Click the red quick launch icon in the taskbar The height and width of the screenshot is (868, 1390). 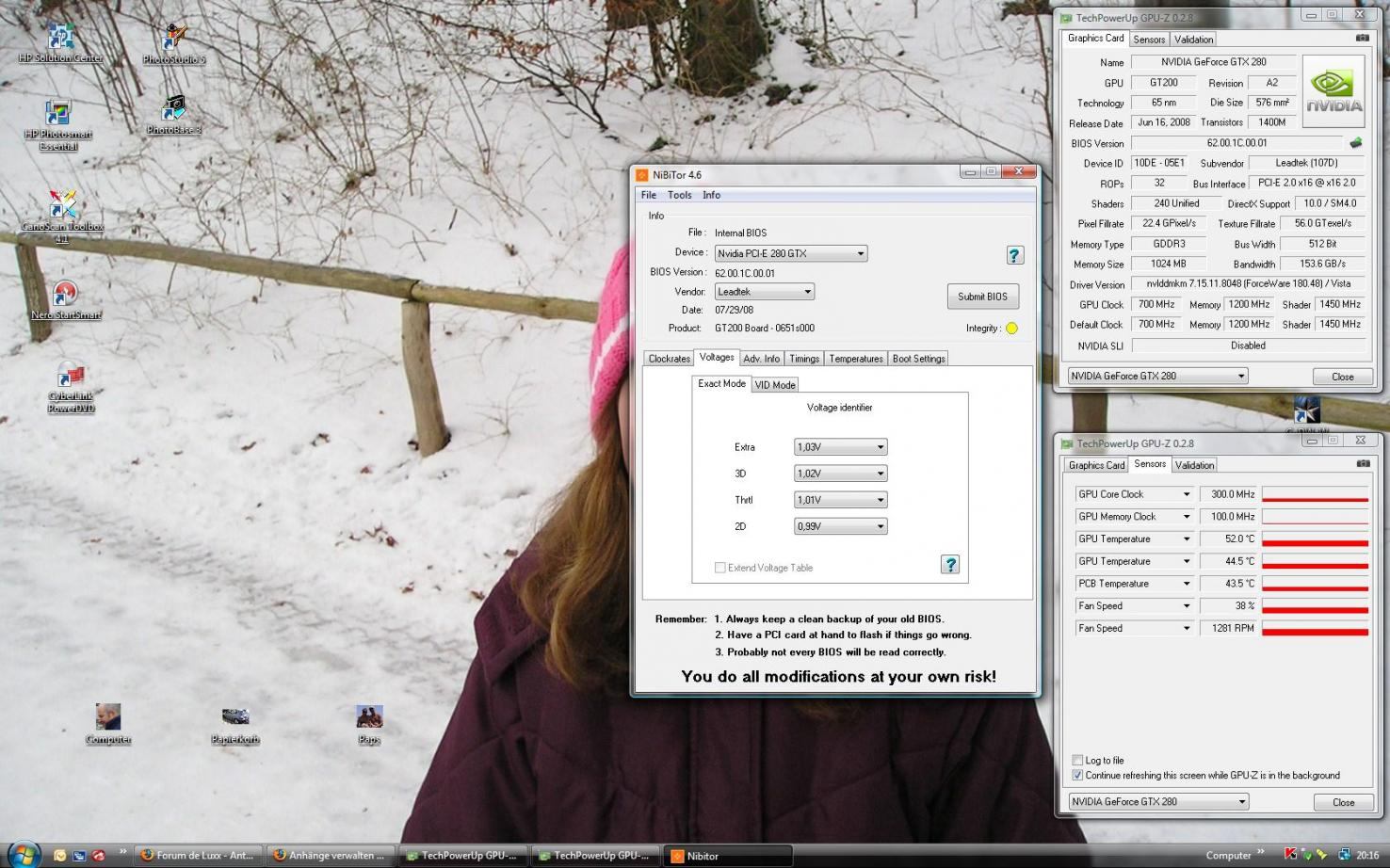point(98,855)
